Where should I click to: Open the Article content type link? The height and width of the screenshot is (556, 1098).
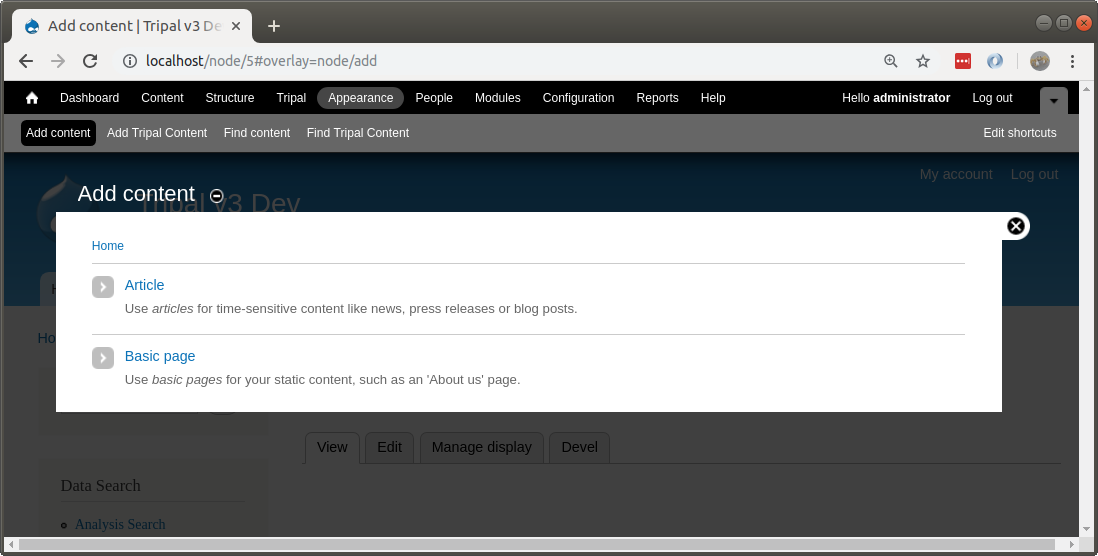144,285
